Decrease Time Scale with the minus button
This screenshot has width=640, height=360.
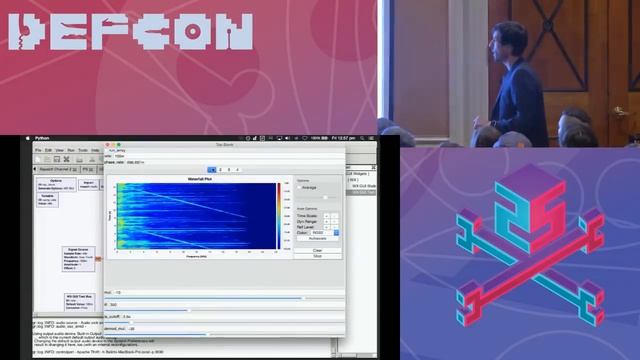(x=335, y=216)
